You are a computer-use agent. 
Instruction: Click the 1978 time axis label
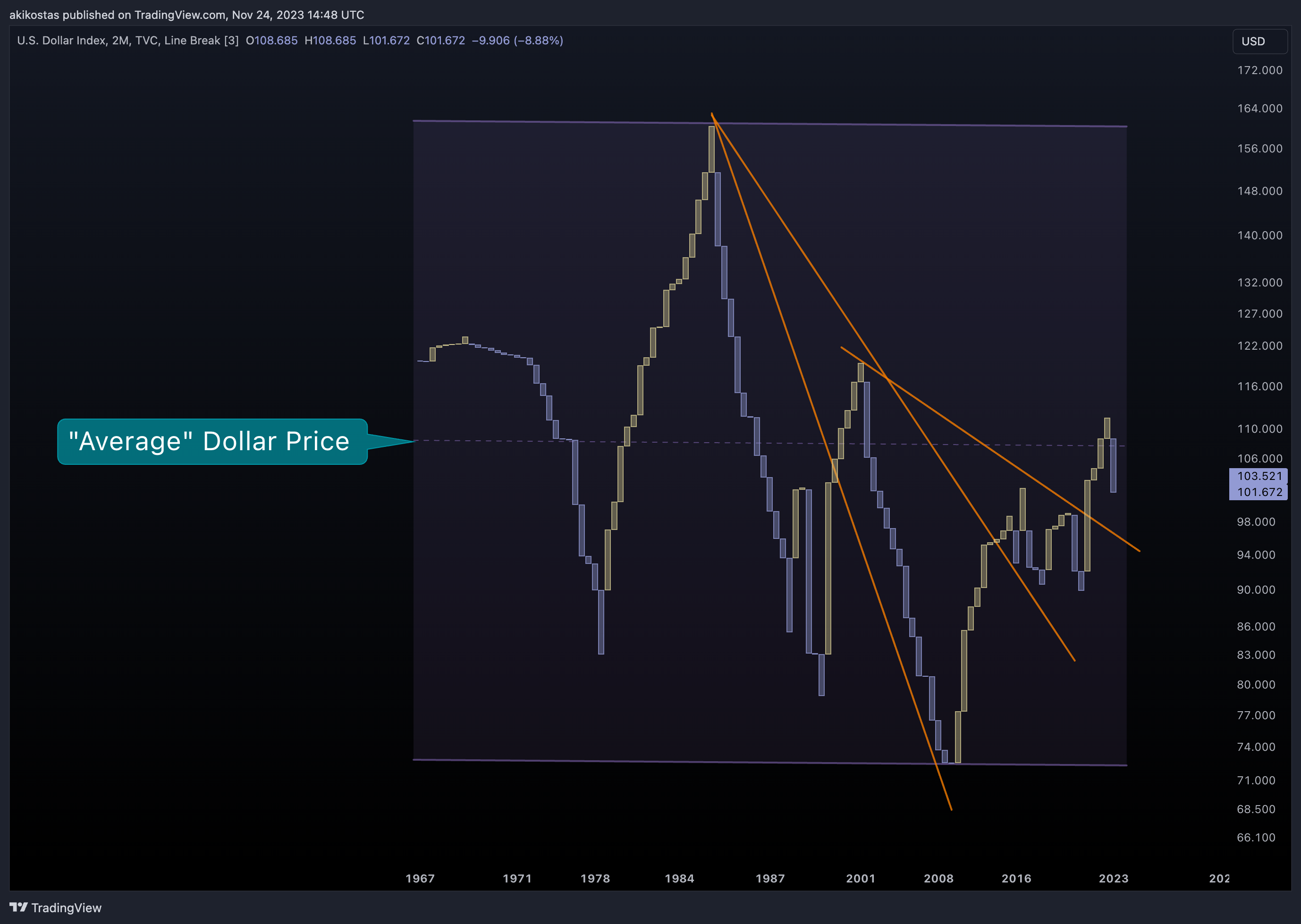(x=595, y=879)
